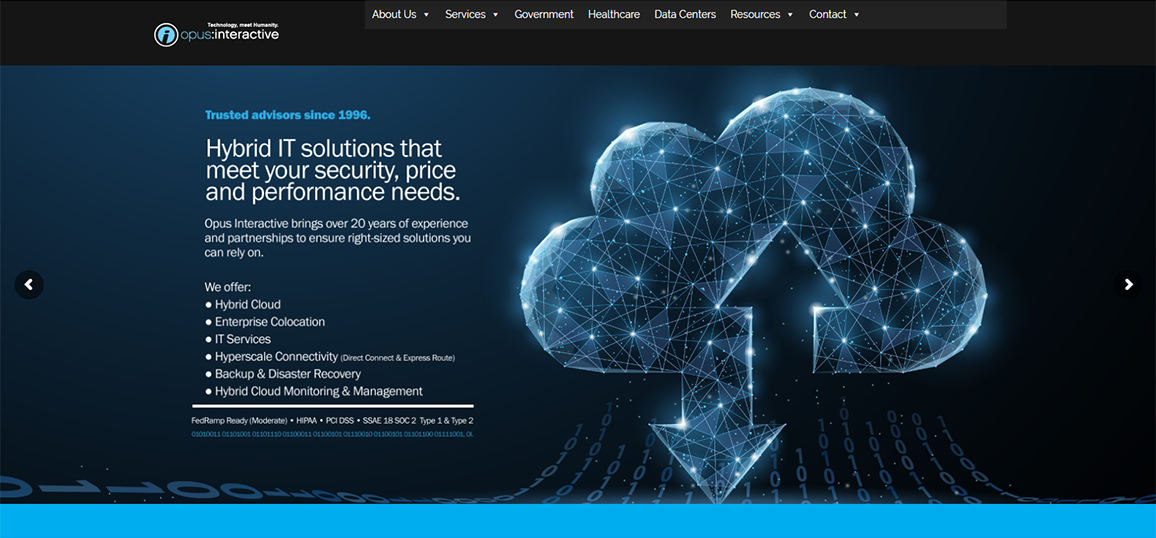The width and height of the screenshot is (1156, 538).
Task: Open the Government page
Action: 544,14
